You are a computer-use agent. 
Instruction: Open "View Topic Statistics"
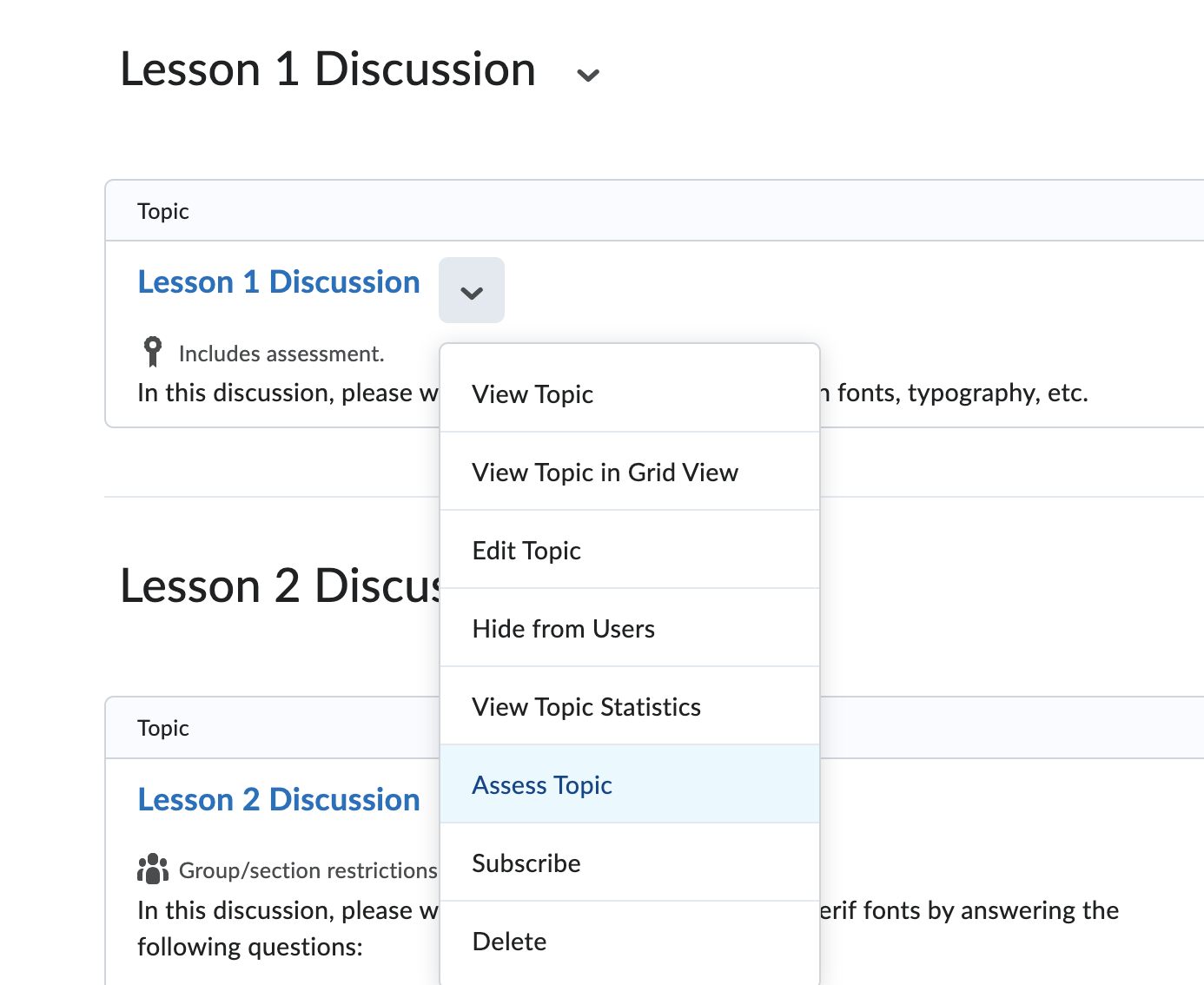[586, 706]
